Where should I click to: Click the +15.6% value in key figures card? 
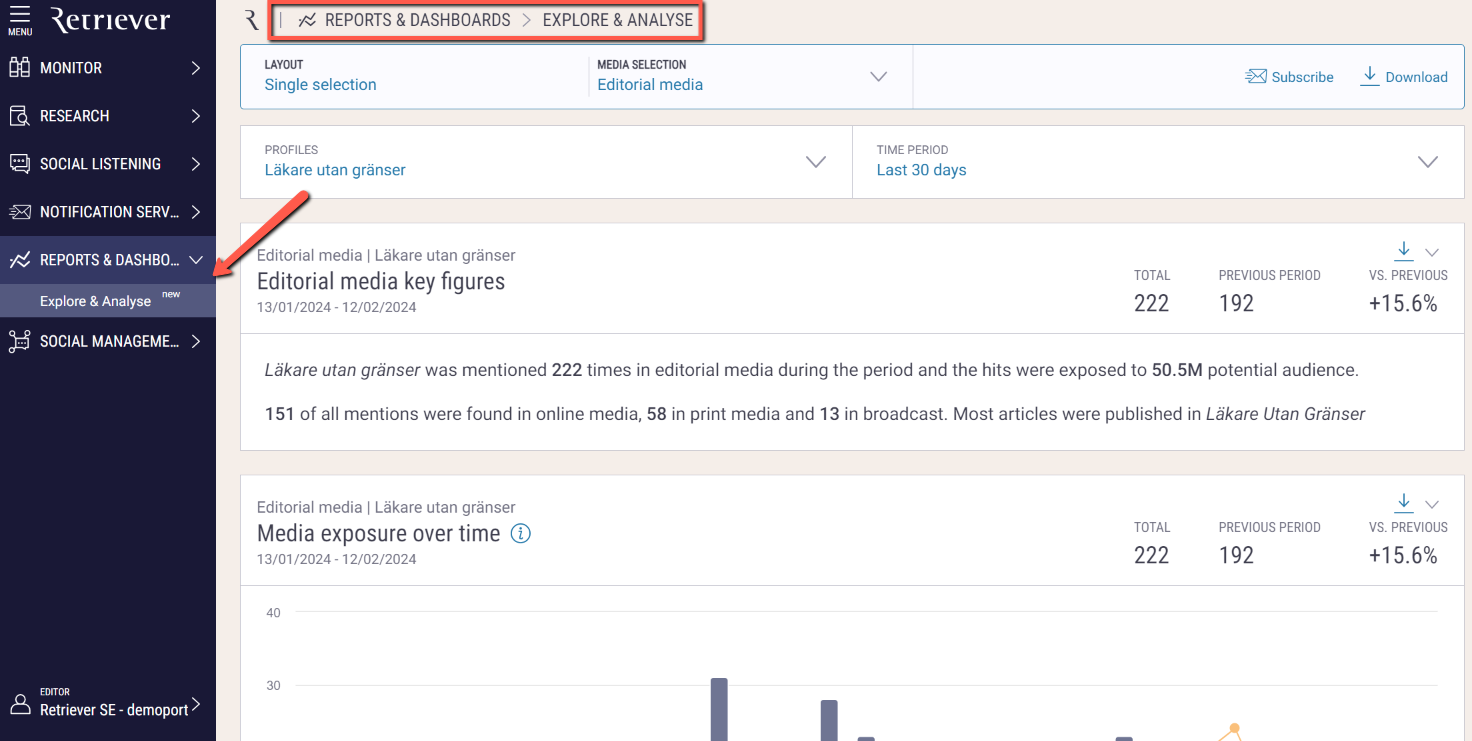pyautogui.click(x=1403, y=304)
